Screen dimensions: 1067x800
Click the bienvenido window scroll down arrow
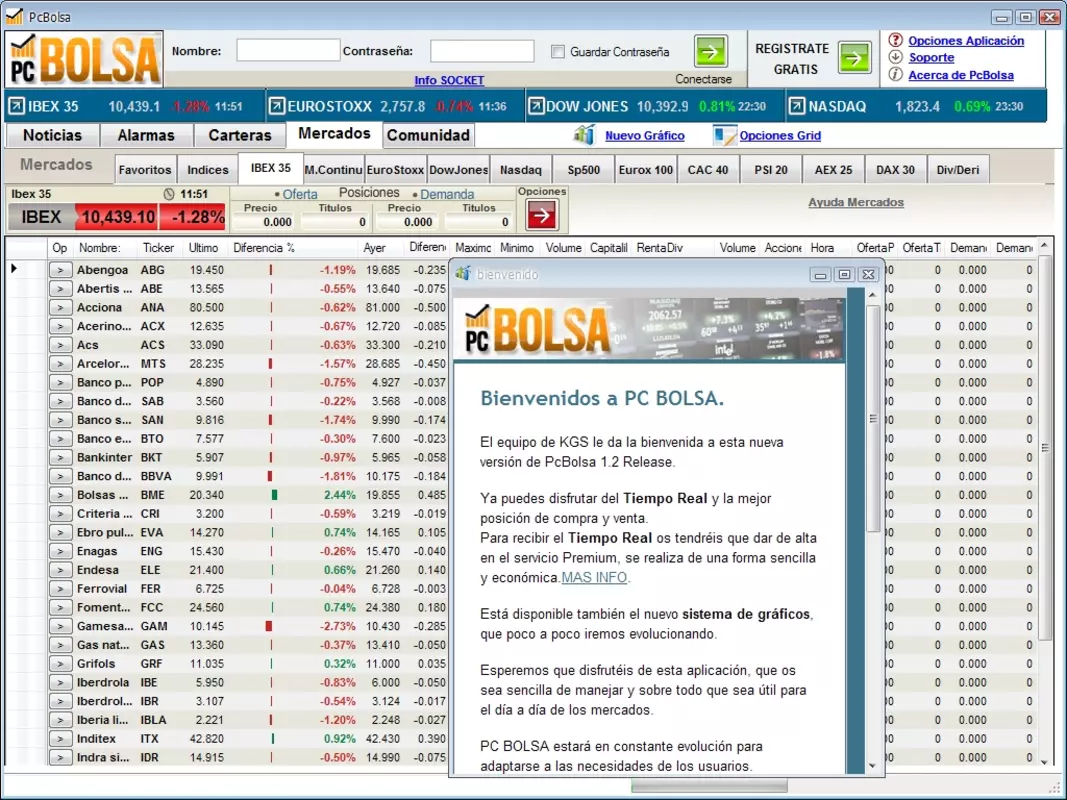(x=873, y=765)
